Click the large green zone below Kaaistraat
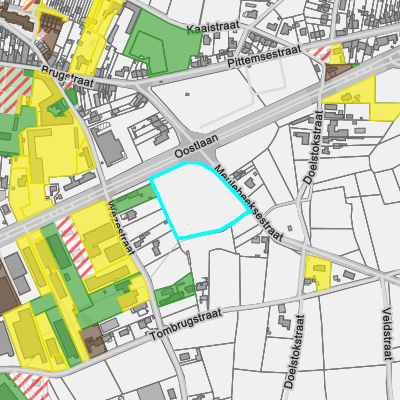Viewport: 400px width, 400px height. [x=164, y=42]
